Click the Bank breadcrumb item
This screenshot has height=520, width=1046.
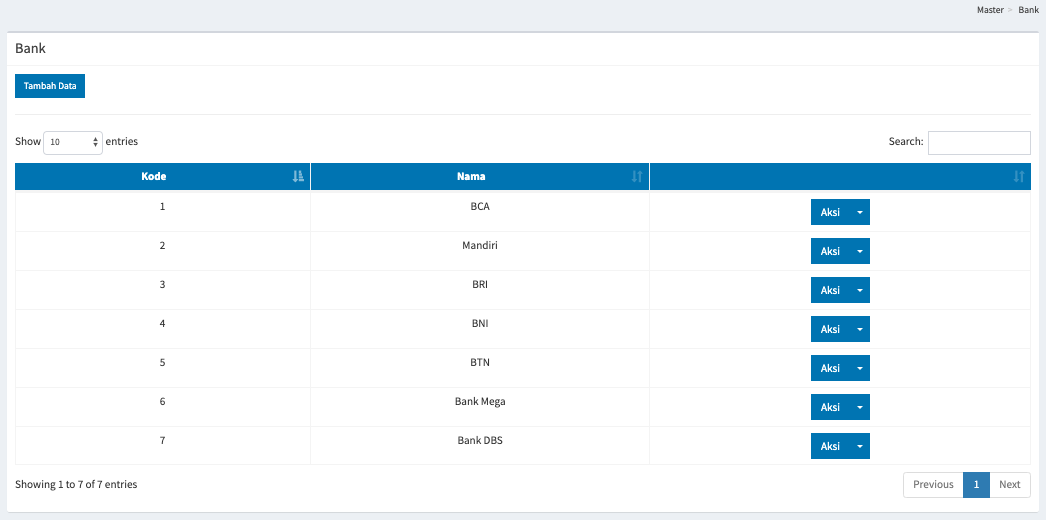click(1029, 10)
